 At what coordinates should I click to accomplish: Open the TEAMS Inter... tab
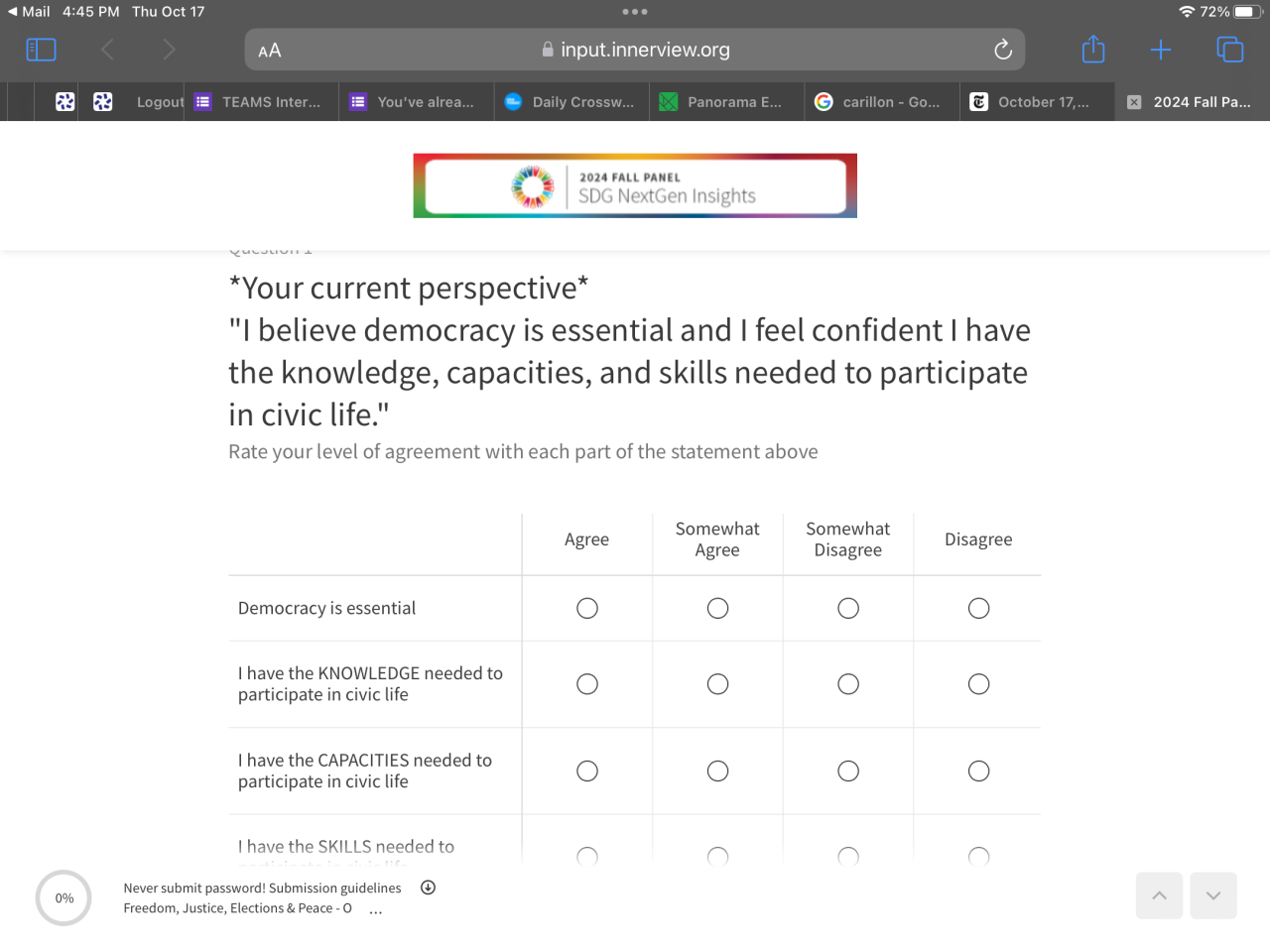(260, 102)
